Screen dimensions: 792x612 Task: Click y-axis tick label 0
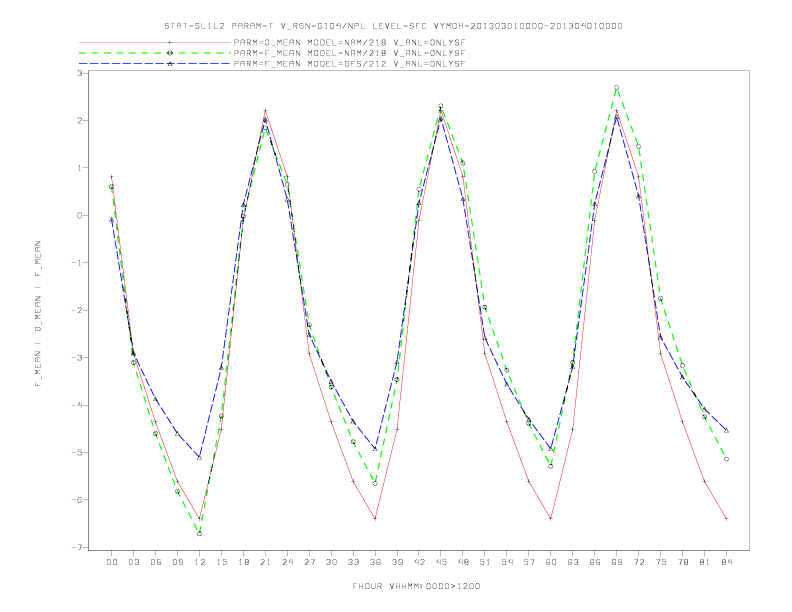point(80,216)
